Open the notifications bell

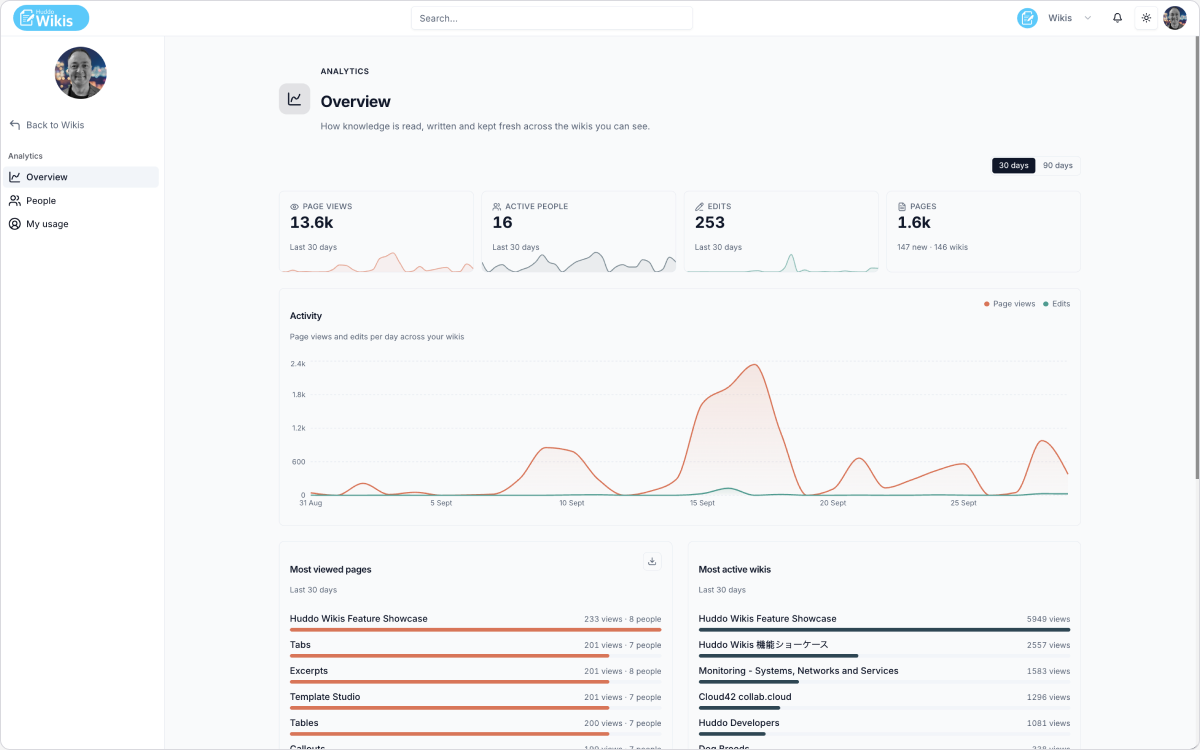(x=1117, y=18)
